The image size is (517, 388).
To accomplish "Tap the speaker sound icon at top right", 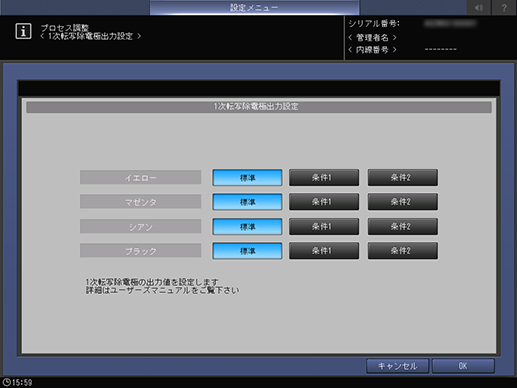I will (479, 8).
